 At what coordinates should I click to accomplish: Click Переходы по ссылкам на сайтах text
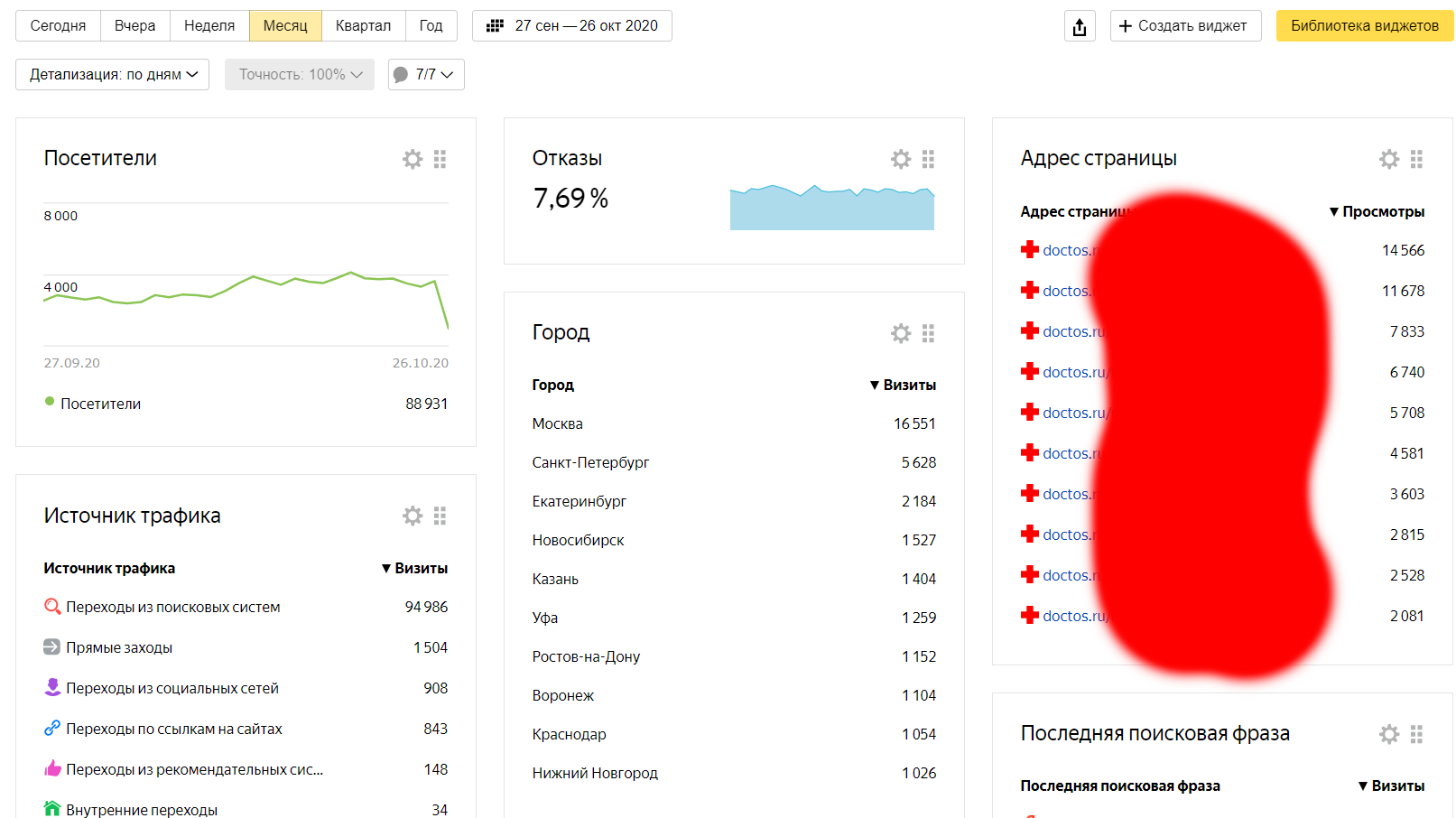pyautogui.click(x=174, y=729)
